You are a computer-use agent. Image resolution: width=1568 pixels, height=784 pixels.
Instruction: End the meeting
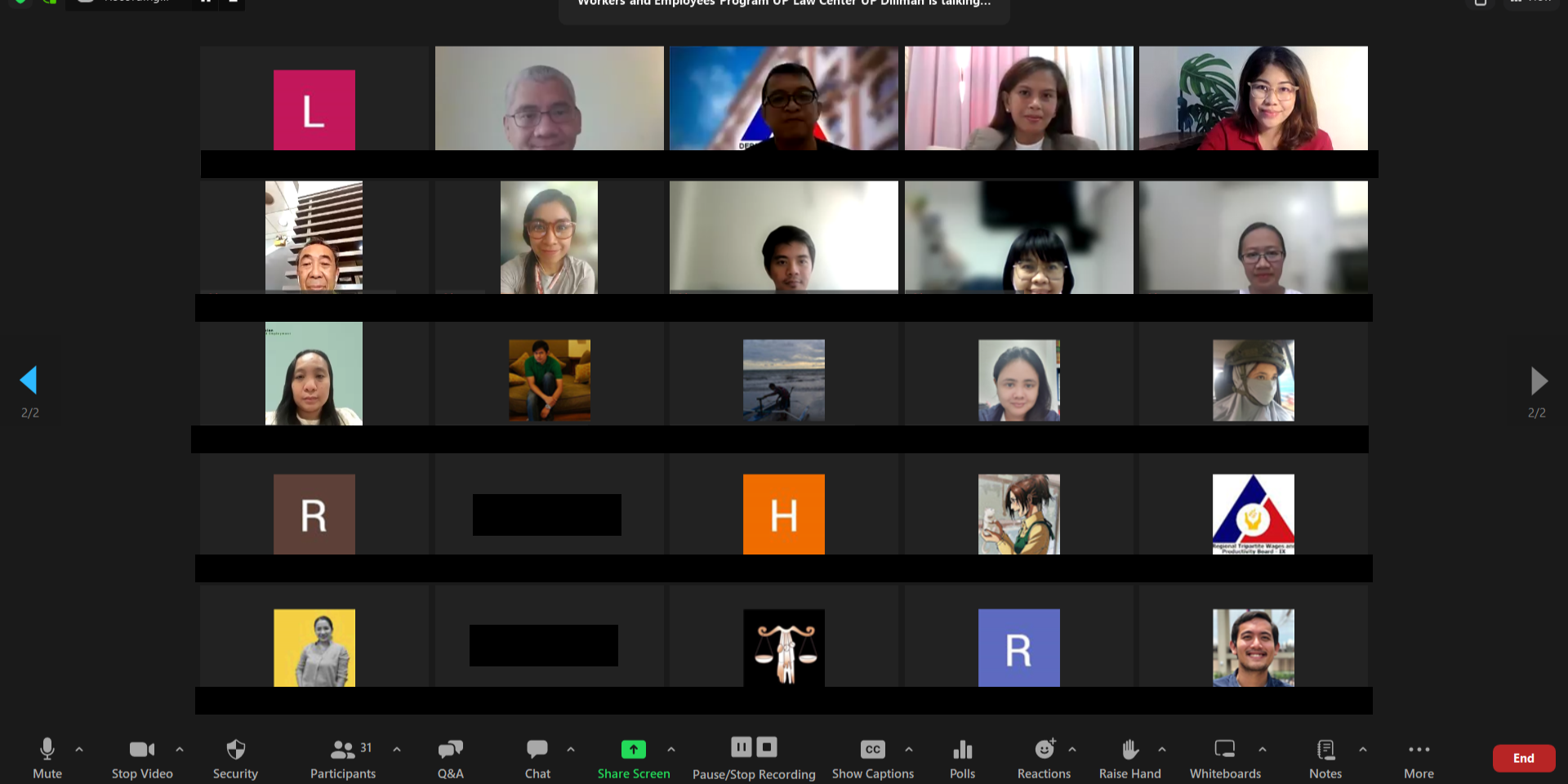[x=1523, y=758]
